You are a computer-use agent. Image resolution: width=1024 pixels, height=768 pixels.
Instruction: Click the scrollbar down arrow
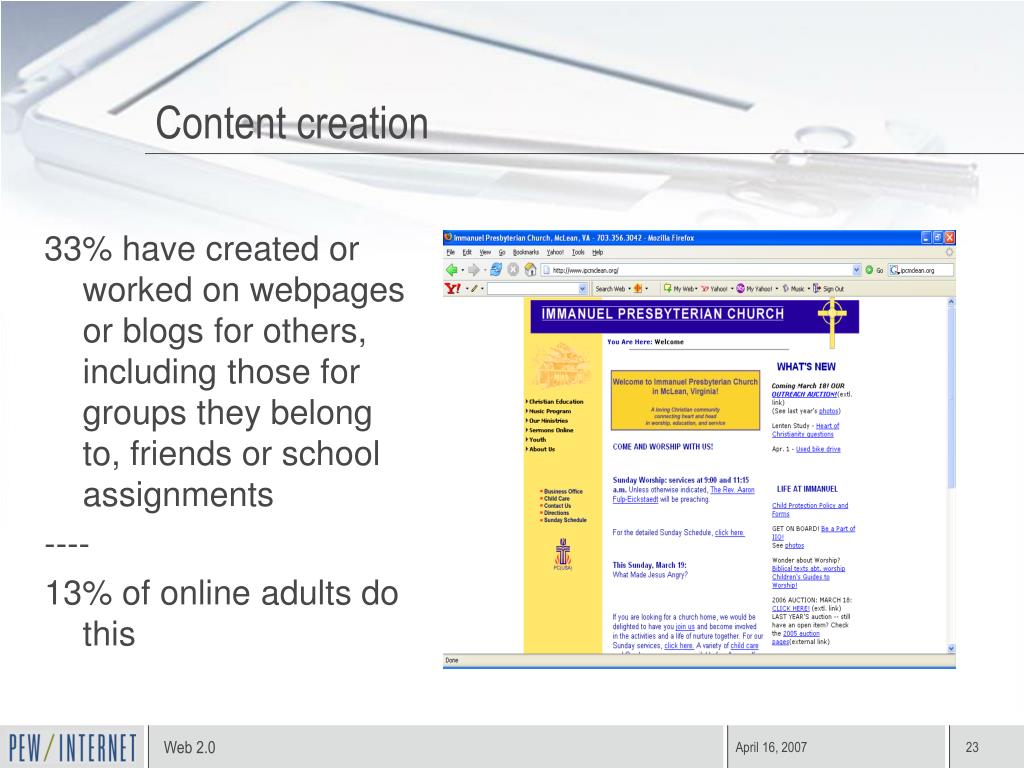(x=951, y=648)
